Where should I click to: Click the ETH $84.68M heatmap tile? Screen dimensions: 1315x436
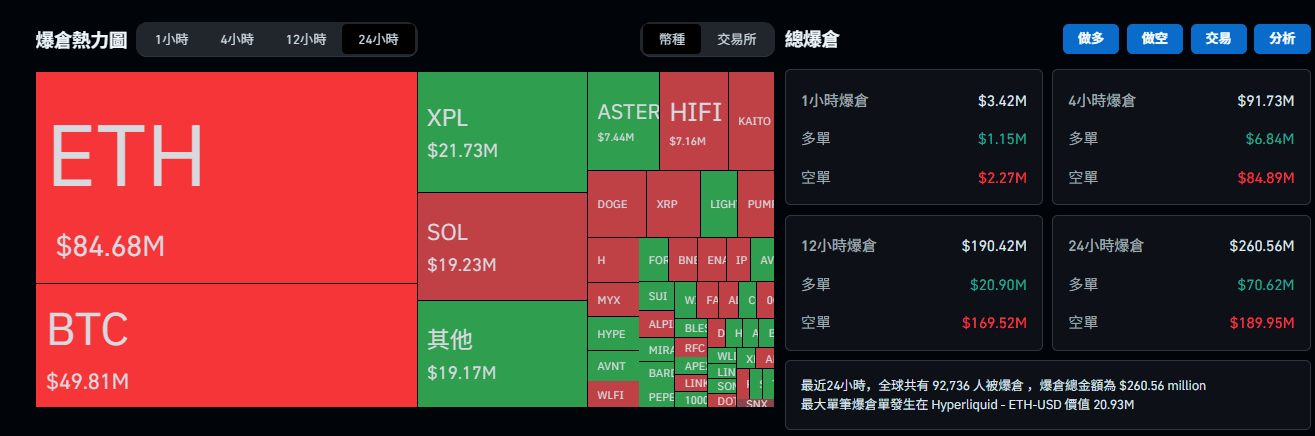pos(226,177)
